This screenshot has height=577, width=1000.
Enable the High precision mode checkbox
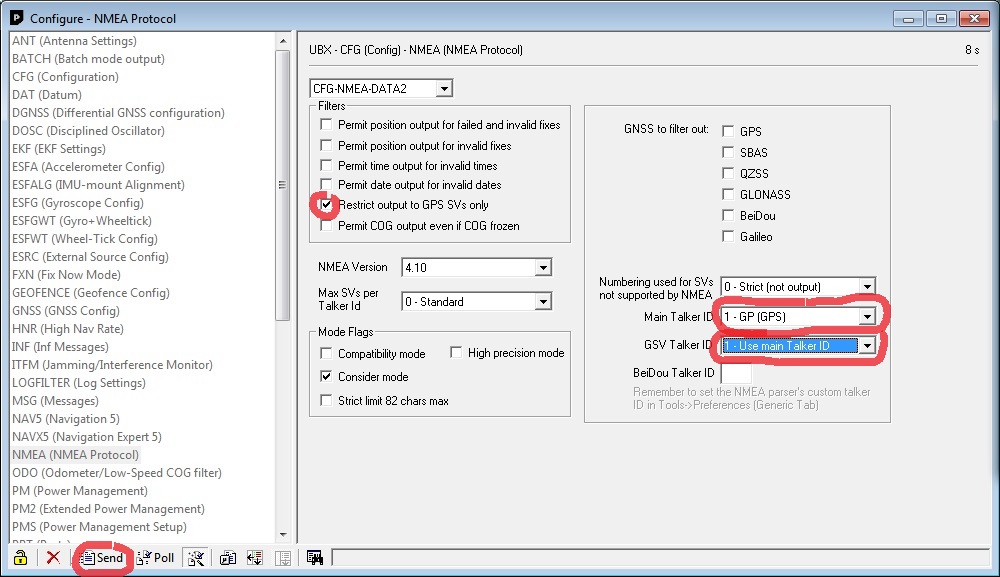coord(456,353)
